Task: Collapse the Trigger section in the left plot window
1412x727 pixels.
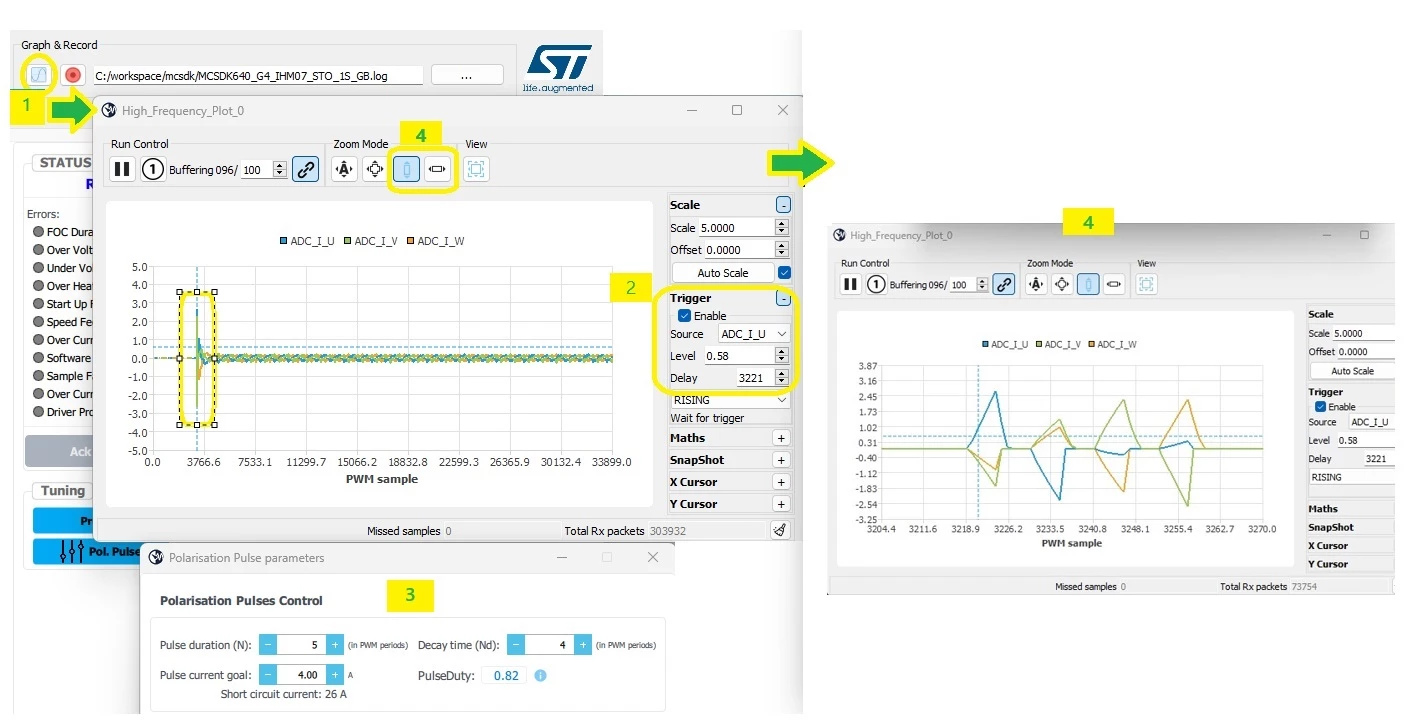Action: [783, 298]
